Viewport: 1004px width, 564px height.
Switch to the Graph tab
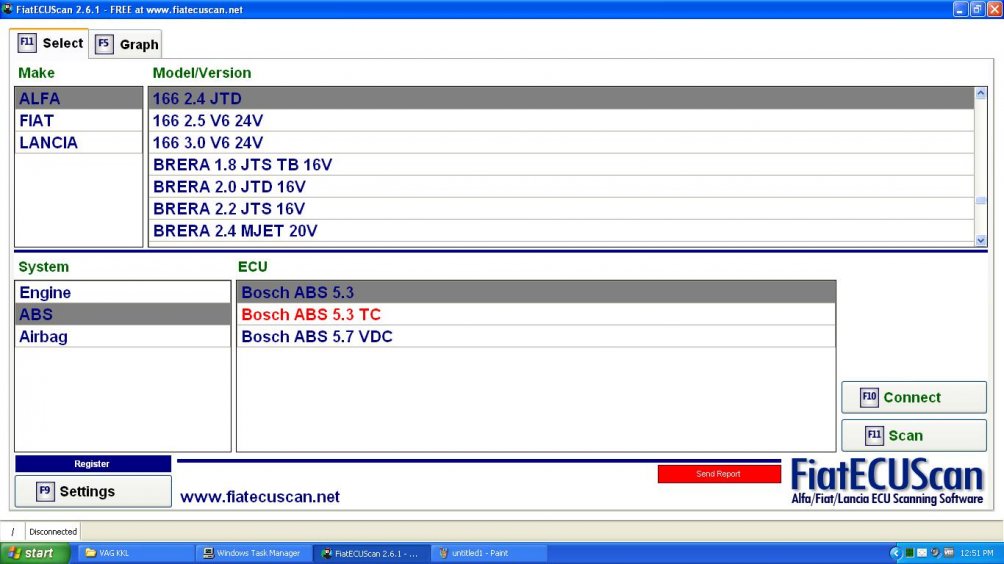click(127, 44)
